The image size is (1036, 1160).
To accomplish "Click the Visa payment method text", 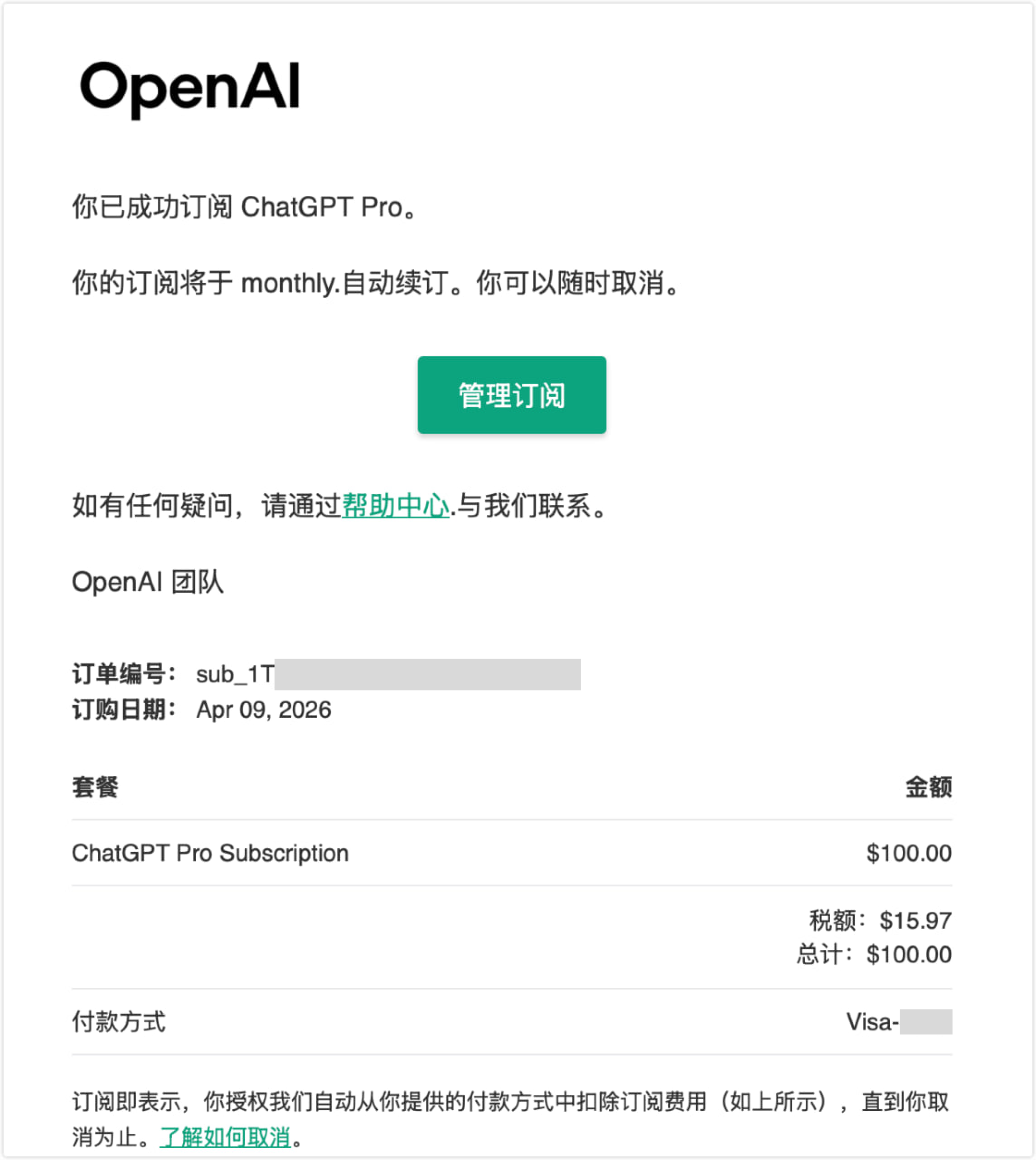I will tap(873, 1022).
